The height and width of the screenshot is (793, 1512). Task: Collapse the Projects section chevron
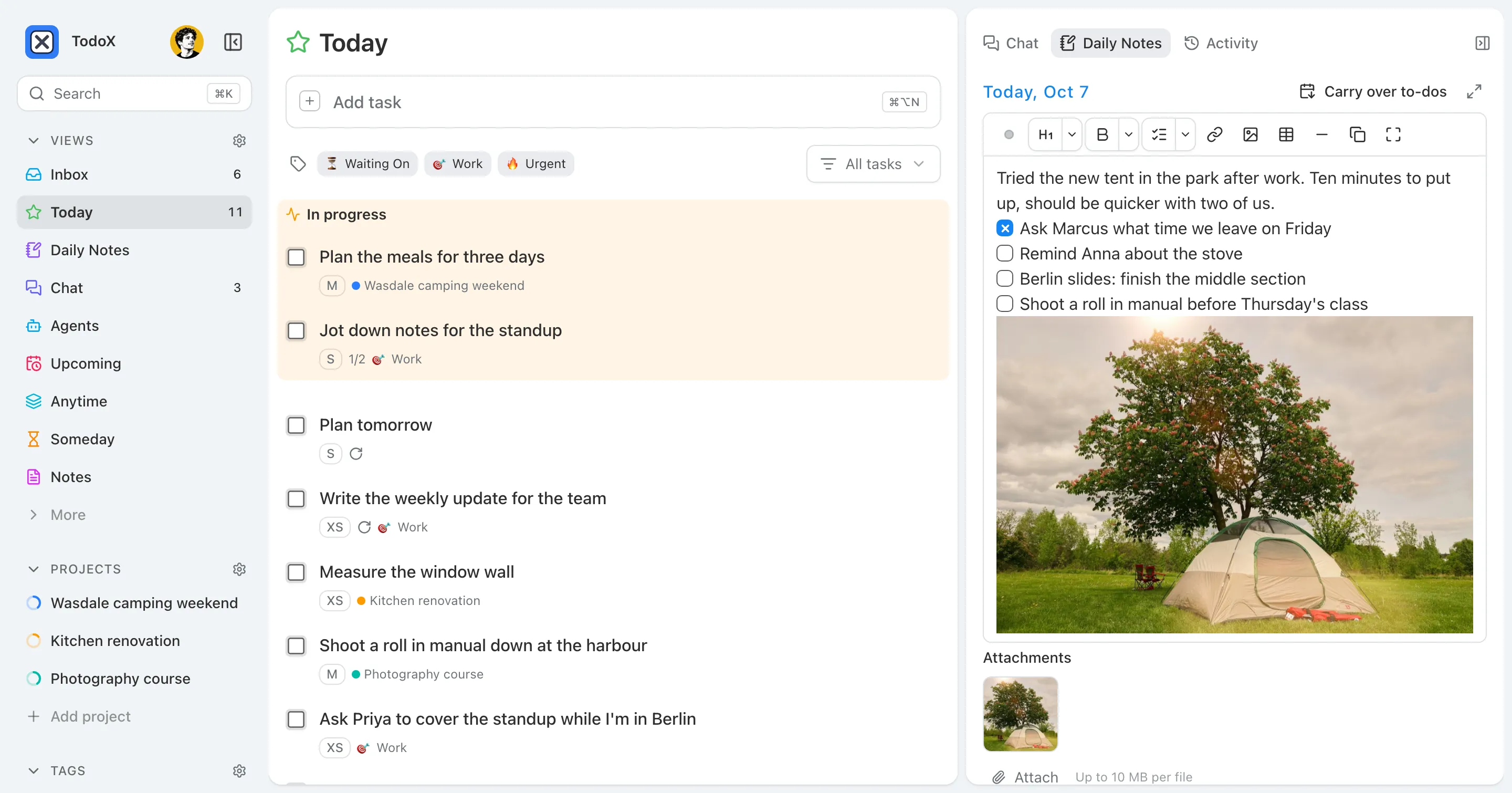(34, 569)
